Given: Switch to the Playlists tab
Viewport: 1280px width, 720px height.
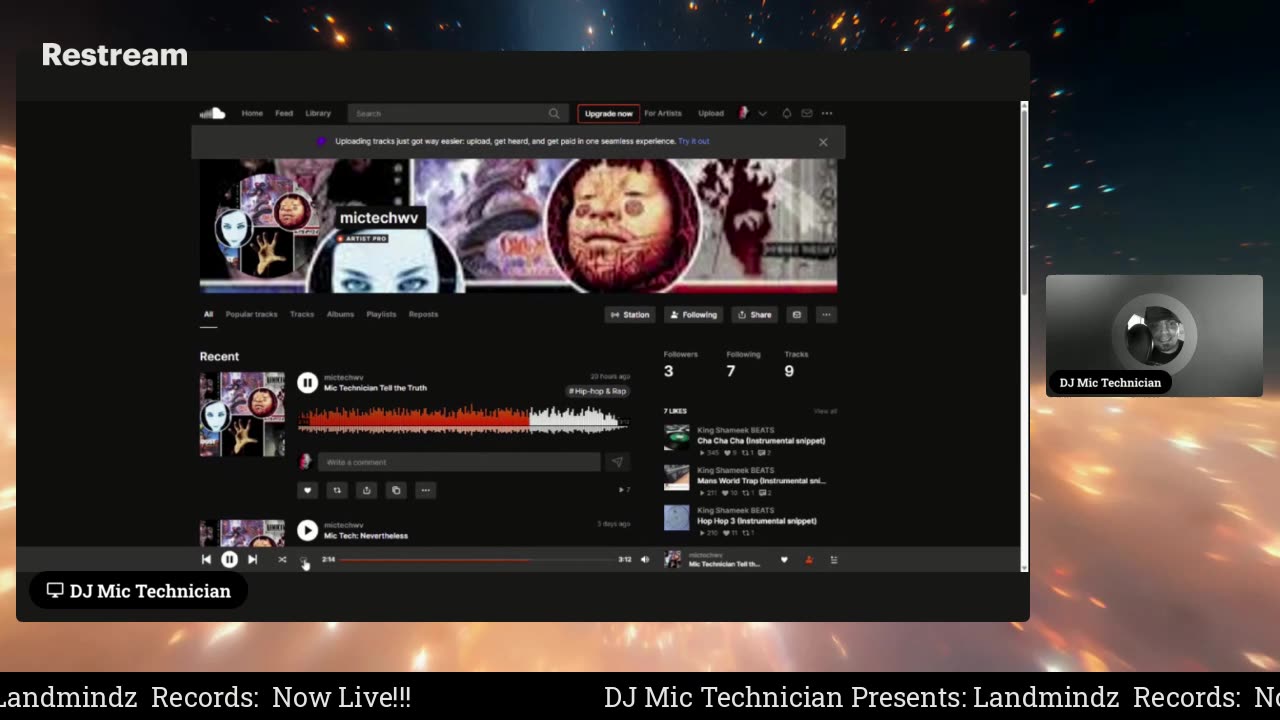Looking at the screenshot, I should pyautogui.click(x=381, y=314).
